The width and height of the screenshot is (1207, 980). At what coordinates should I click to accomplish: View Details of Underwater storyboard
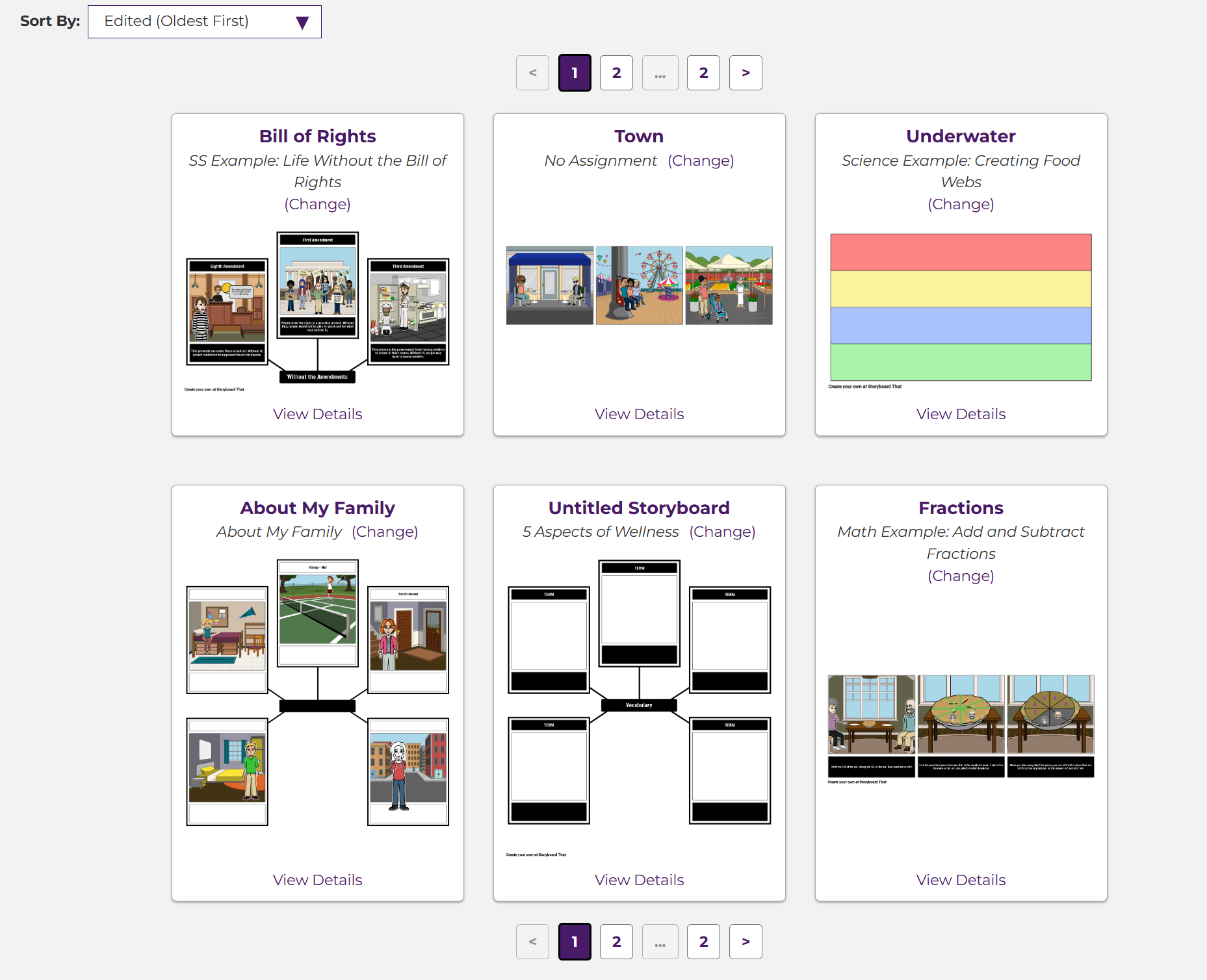[x=961, y=414]
